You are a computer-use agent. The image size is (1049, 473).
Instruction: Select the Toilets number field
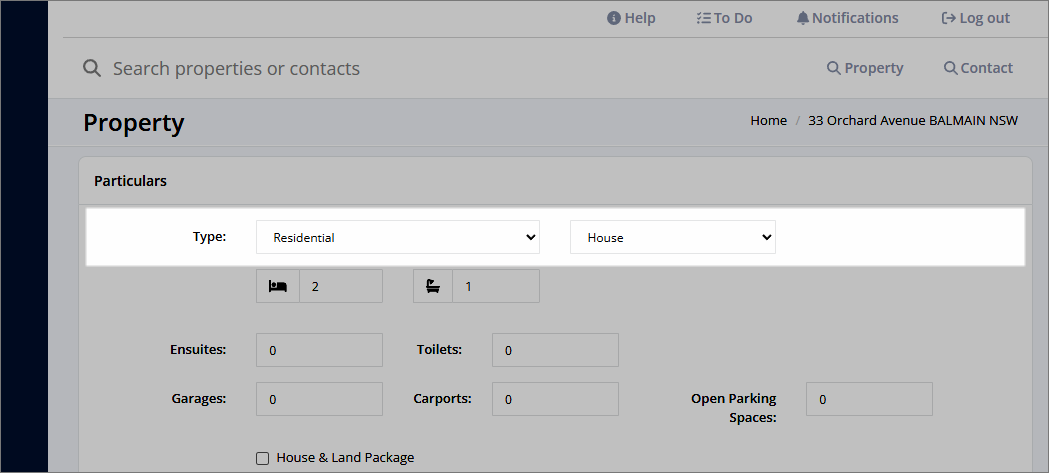click(555, 350)
